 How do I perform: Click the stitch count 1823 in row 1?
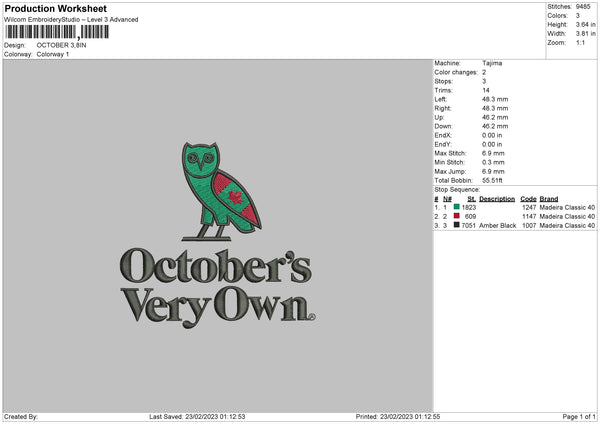469,207
